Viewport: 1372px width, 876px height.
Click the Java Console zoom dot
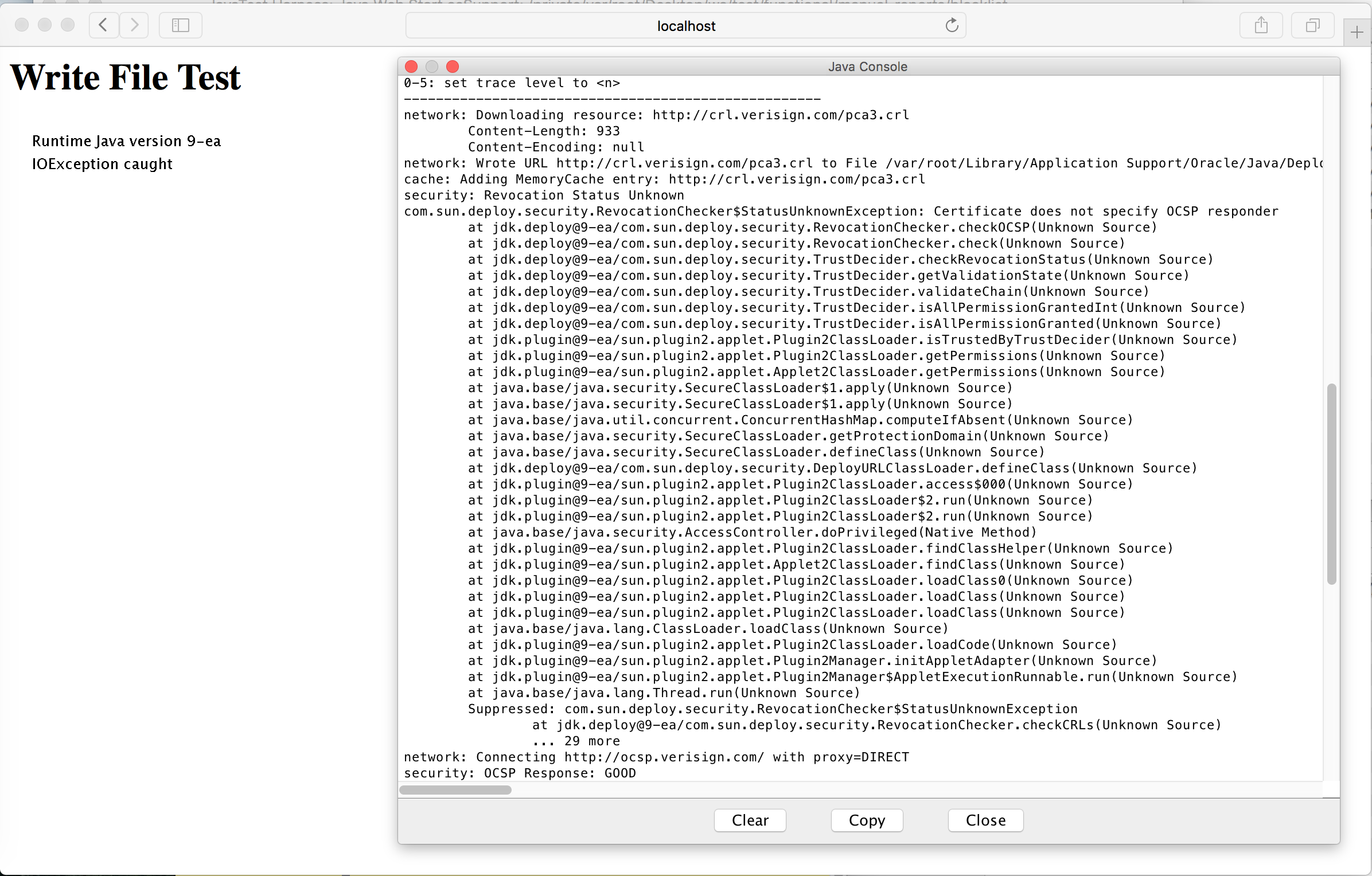tap(453, 67)
